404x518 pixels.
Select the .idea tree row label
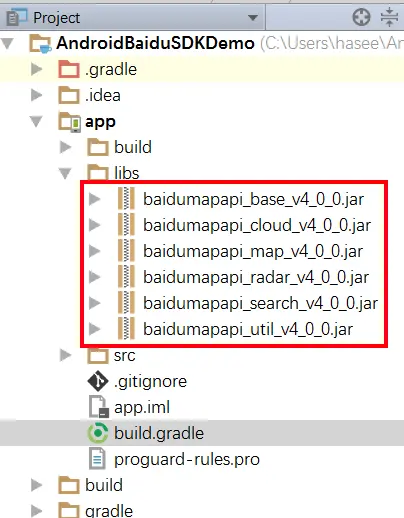click(x=103, y=96)
